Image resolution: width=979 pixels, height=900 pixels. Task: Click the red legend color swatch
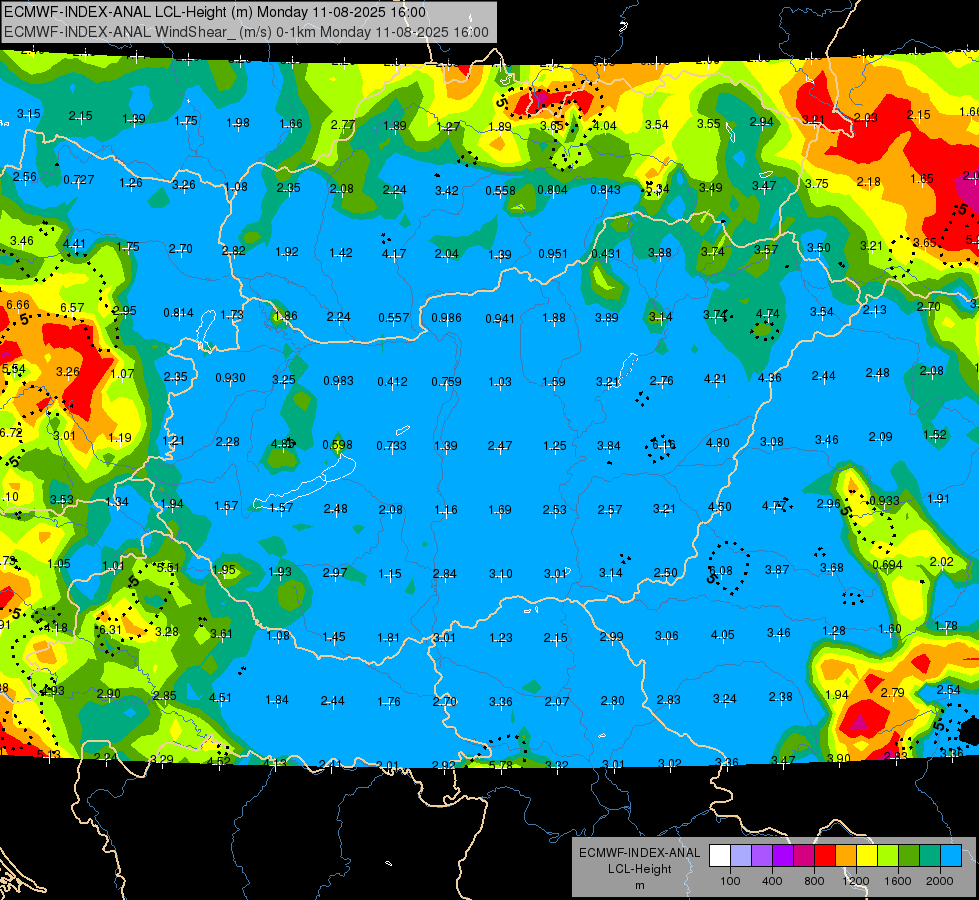[825, 856]
